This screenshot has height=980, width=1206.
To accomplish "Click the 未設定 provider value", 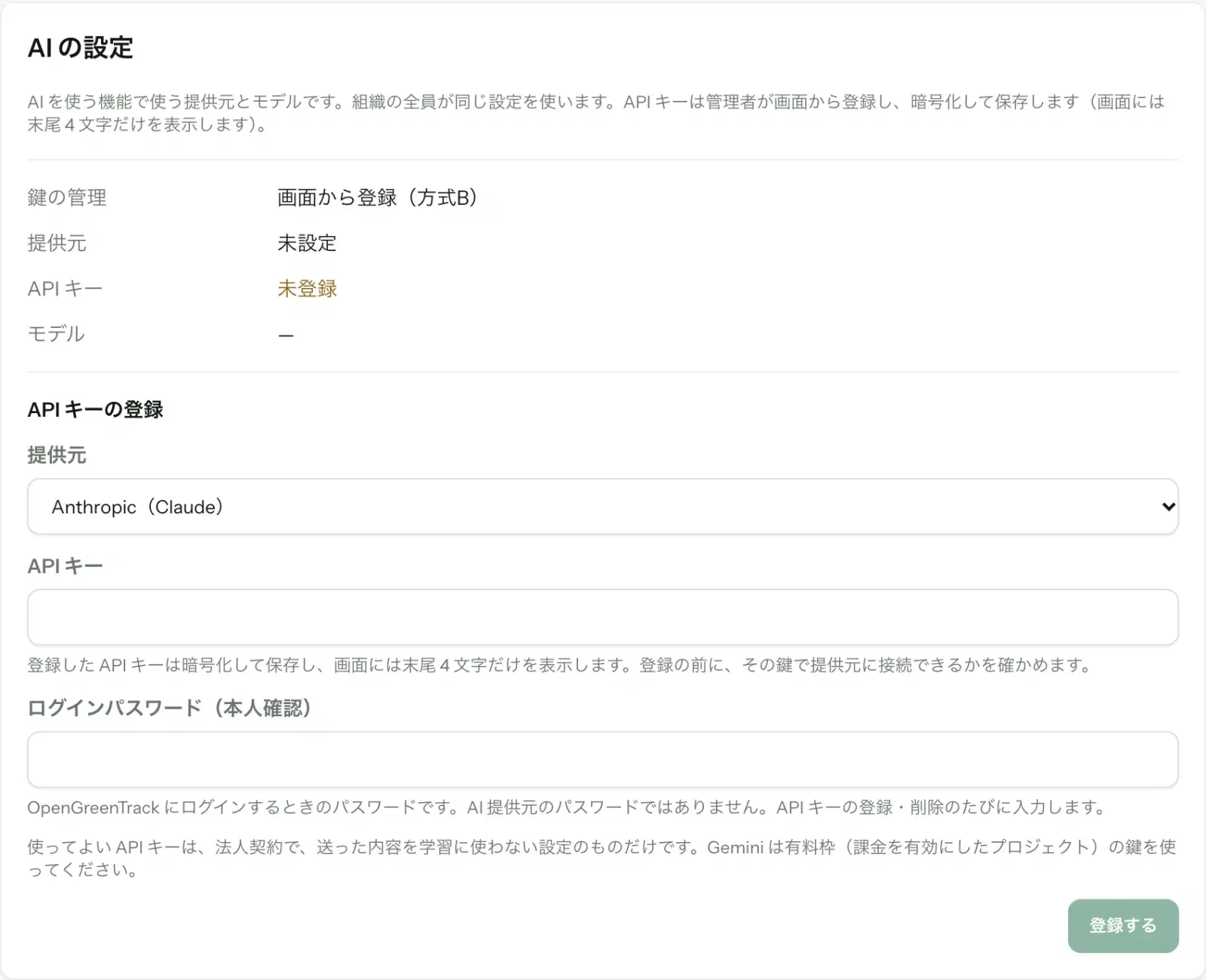I will 307,243.
